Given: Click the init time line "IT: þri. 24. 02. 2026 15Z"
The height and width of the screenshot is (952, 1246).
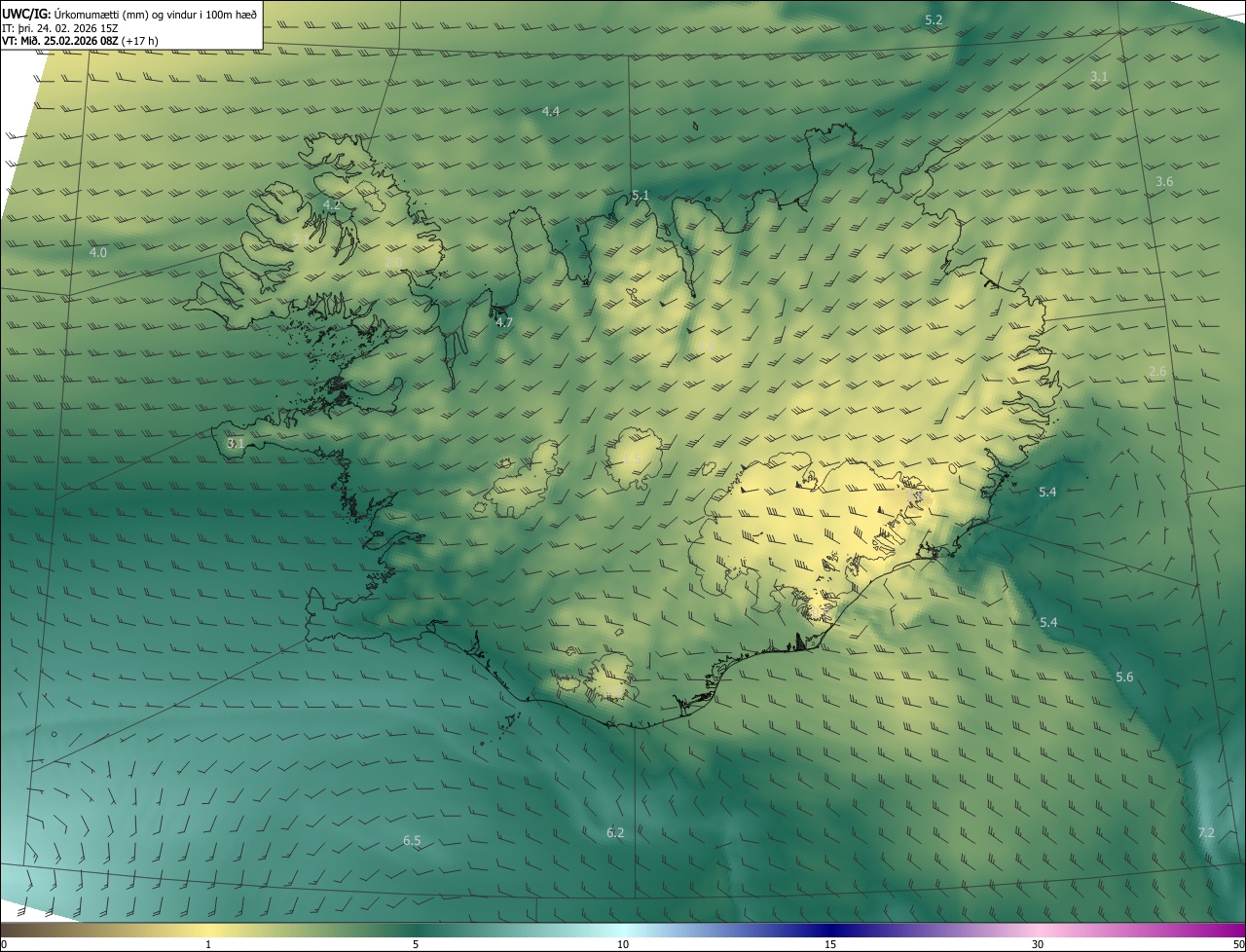Looking at the screenshot, I should pos(60,28).
